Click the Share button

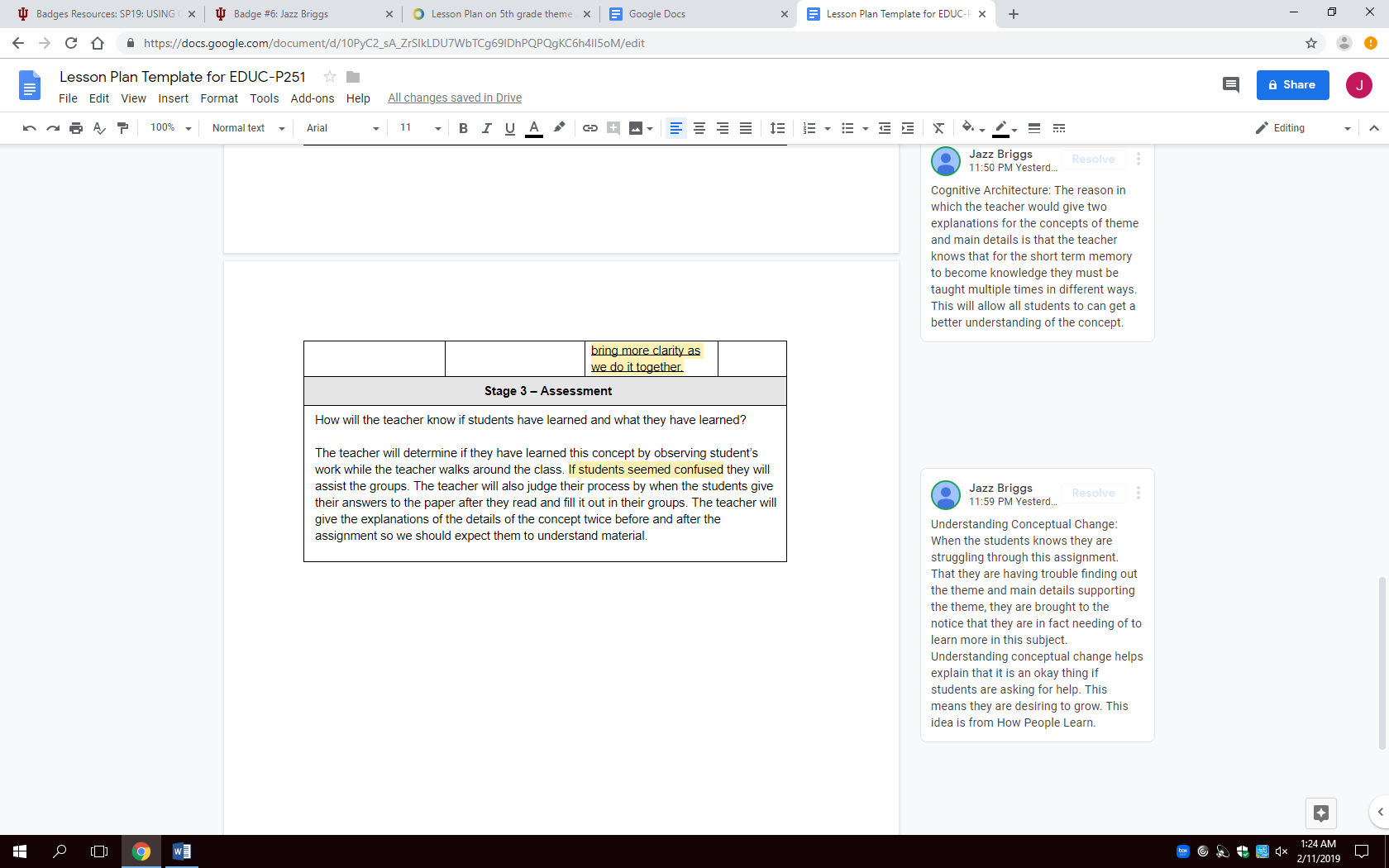[x=1292, y=84]
